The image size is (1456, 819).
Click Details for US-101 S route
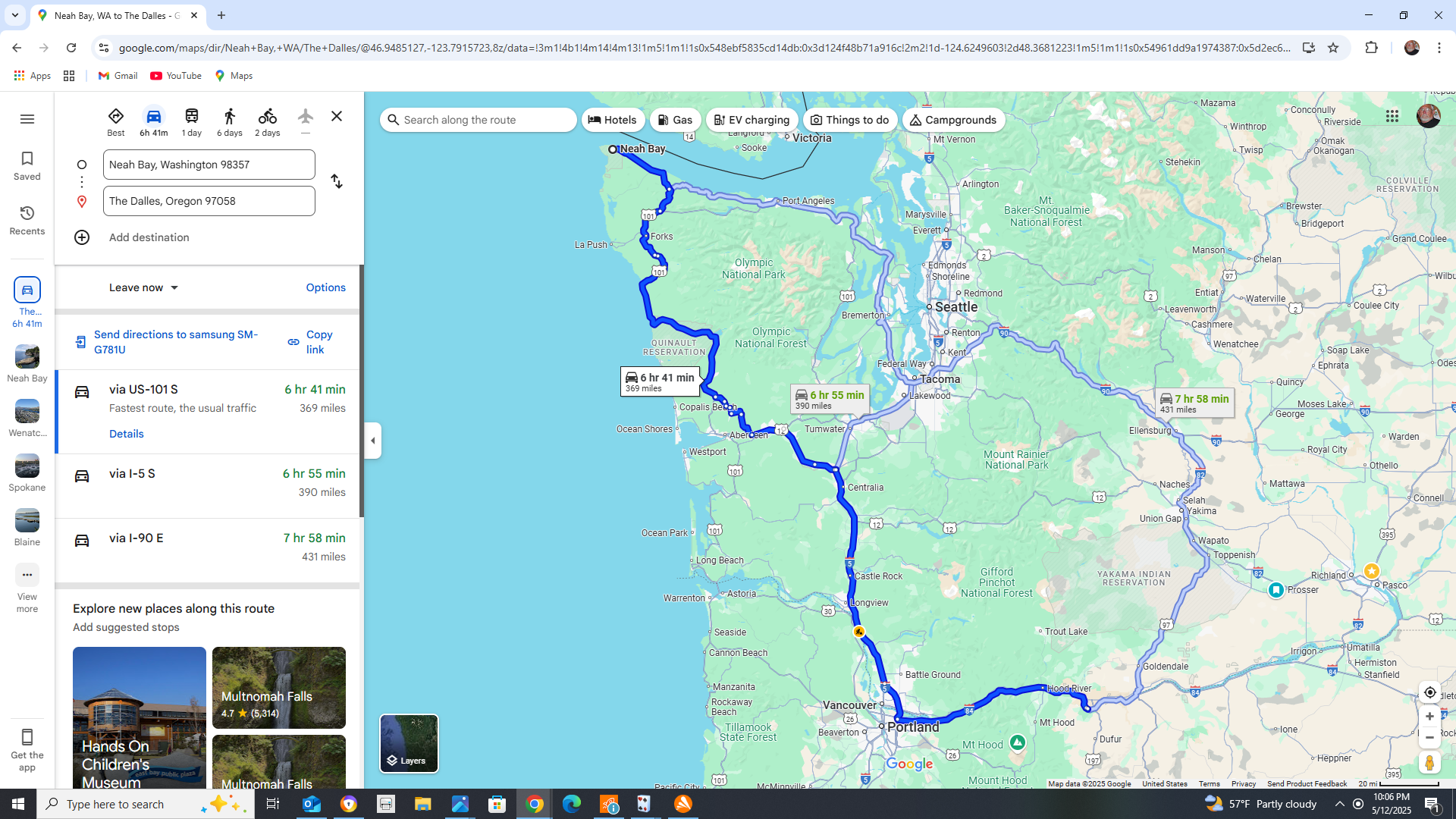click(126, 434)
